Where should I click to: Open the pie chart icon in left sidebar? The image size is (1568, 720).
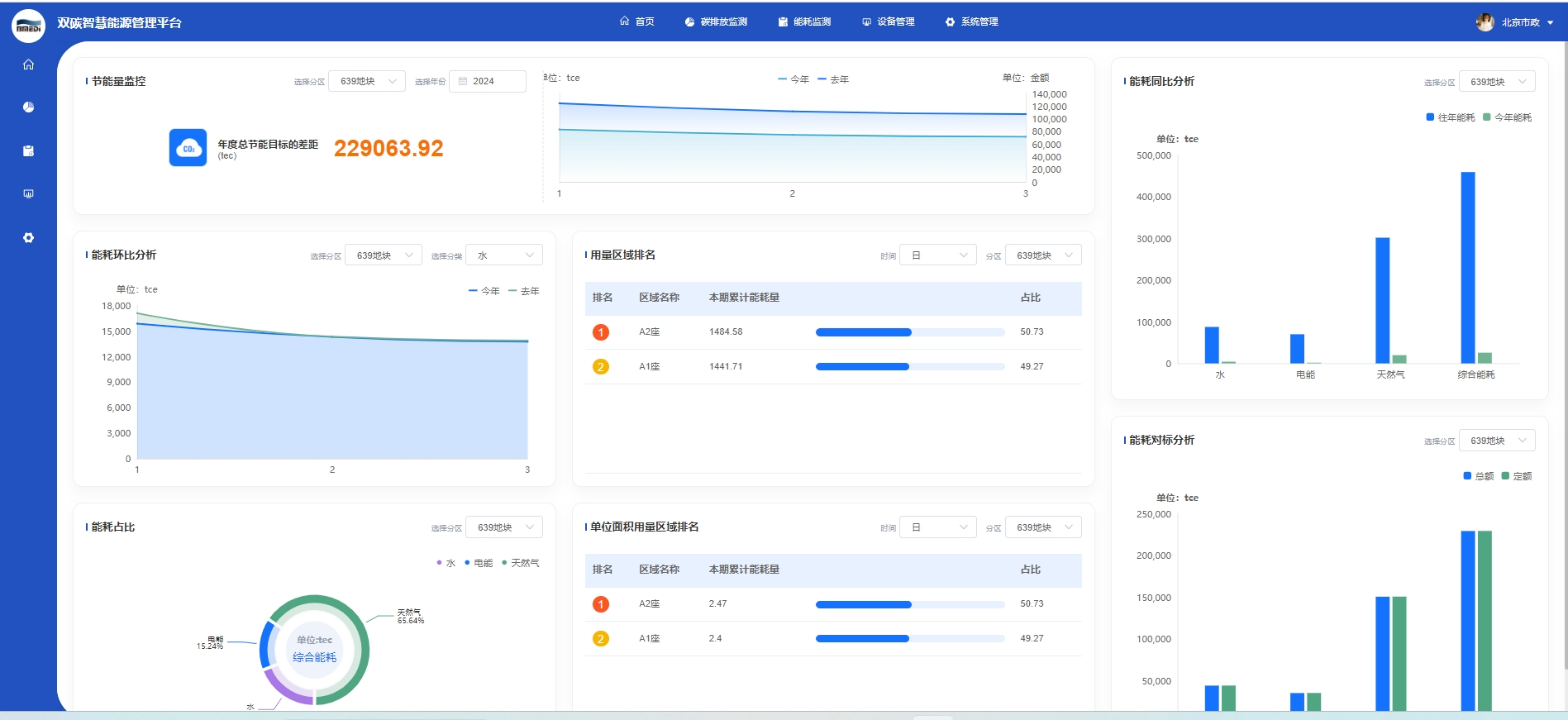point(28,107)
